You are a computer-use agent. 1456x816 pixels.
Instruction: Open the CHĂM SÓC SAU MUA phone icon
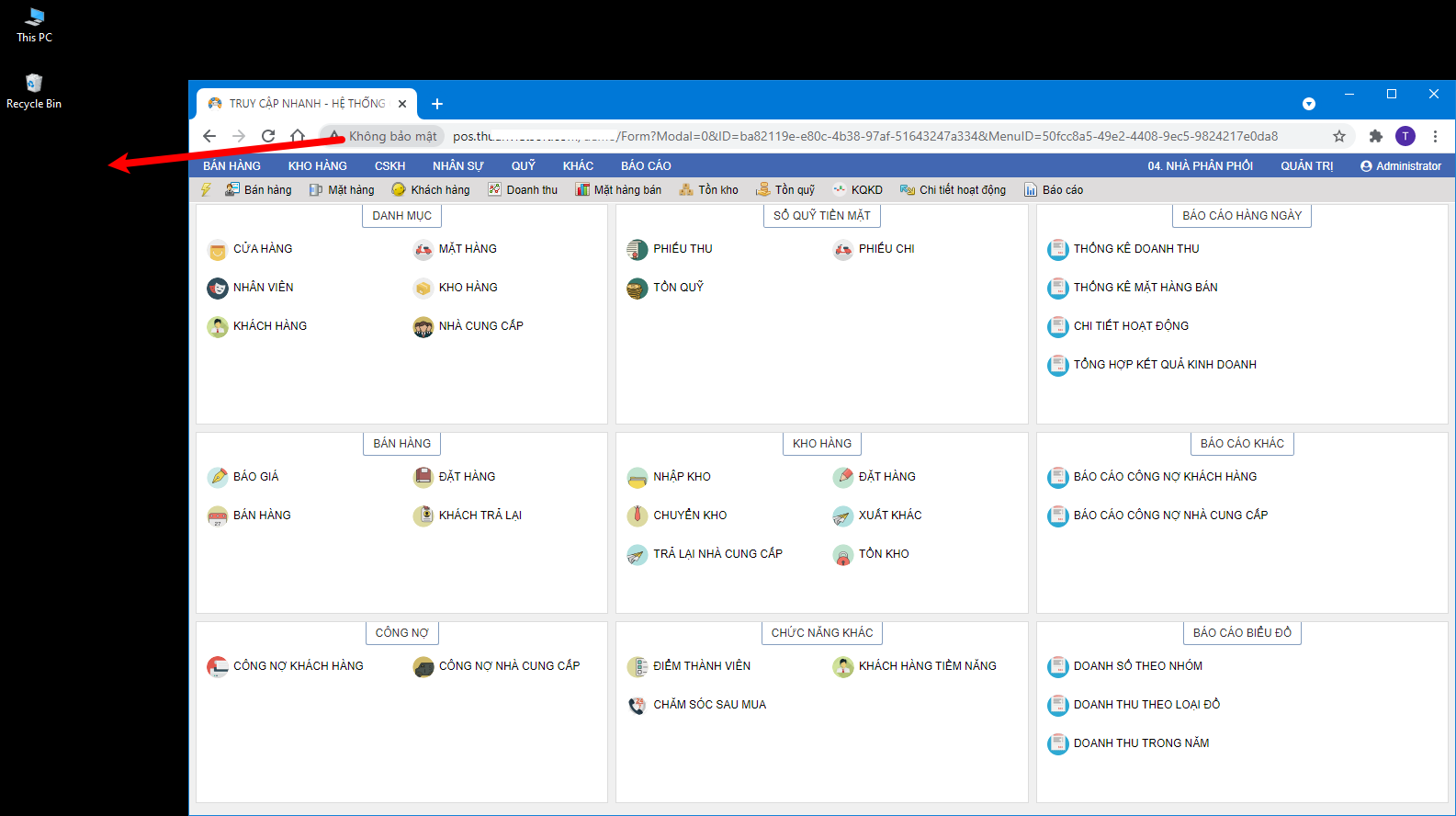coord(638,706)
